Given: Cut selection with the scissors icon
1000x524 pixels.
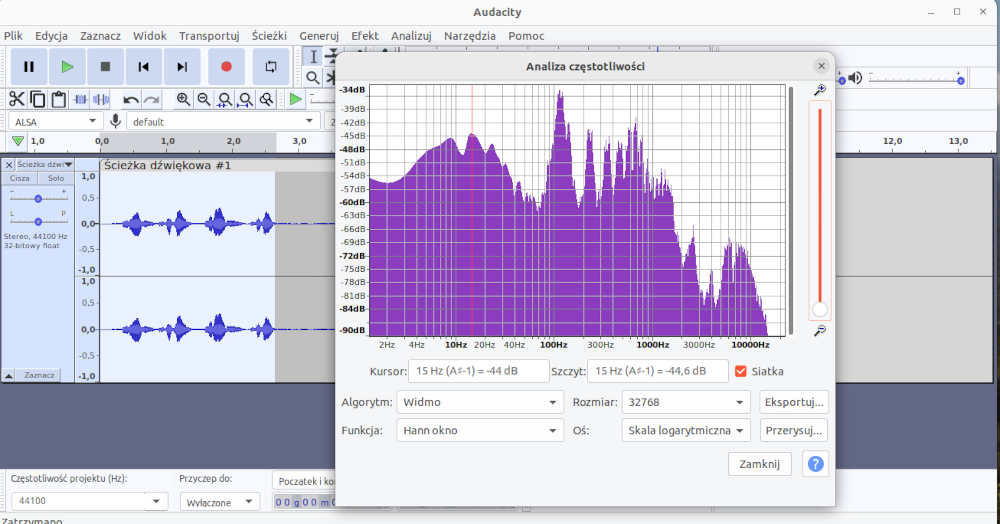Looking at the screenshot, I should (x=17, y=99).
